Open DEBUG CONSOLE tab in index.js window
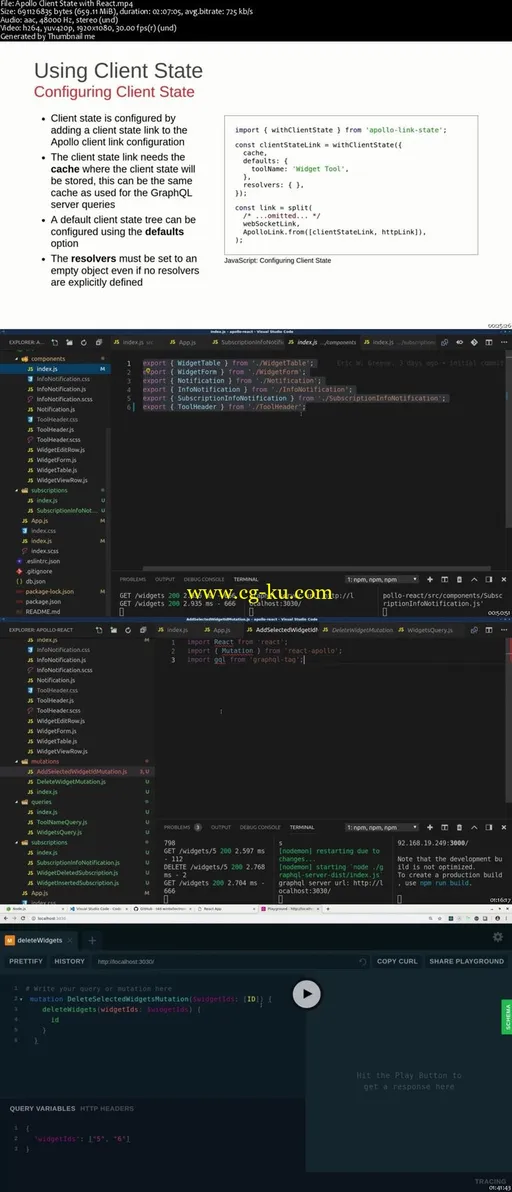The image size is (512, 1192). [x=204, y=579]
